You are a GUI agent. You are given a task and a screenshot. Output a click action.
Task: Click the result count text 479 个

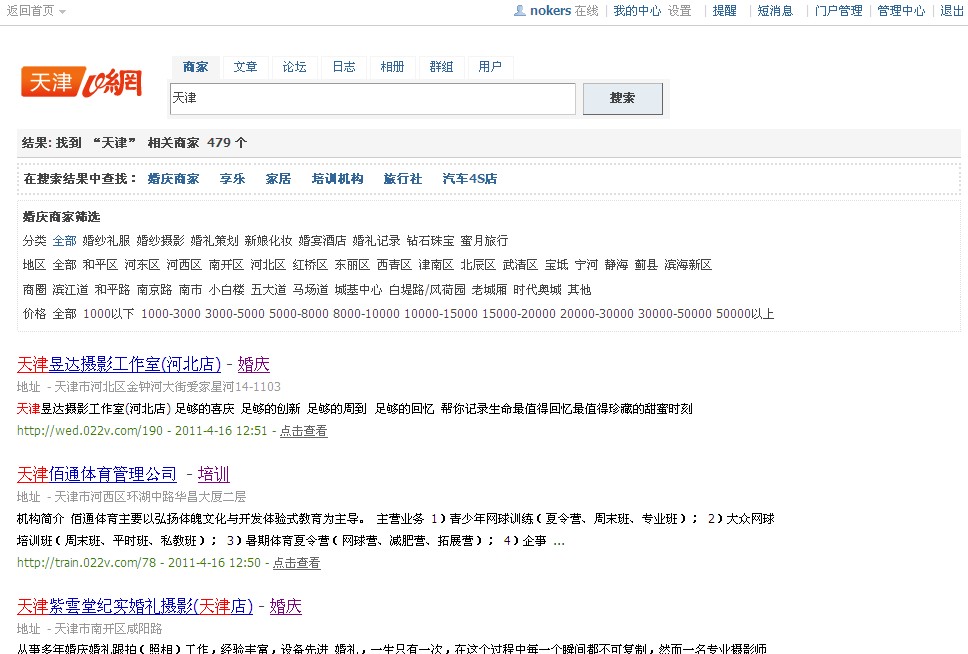[x=227, y=143]
